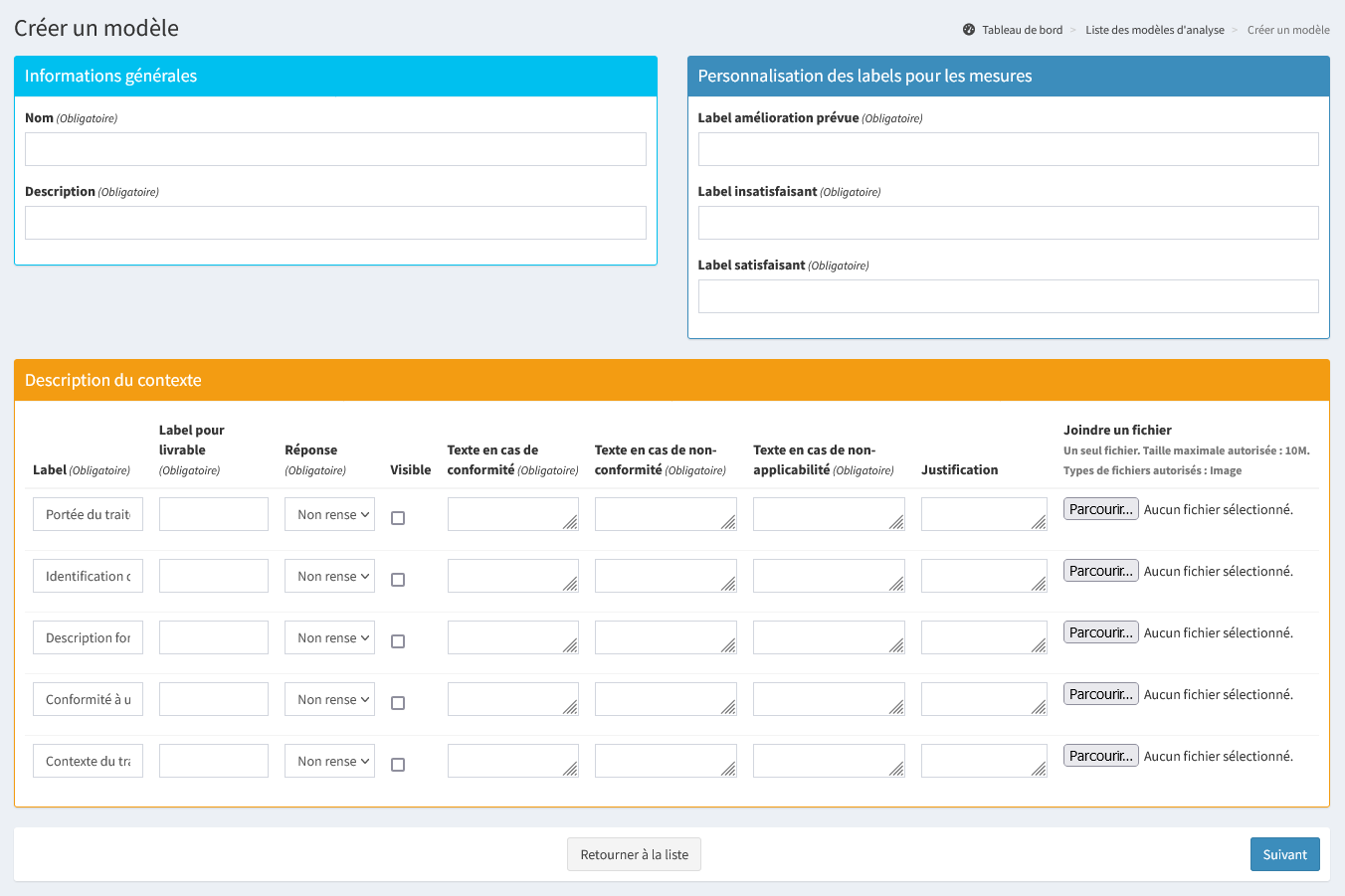Toggle Visible checkbox in Conformité row

398,703
